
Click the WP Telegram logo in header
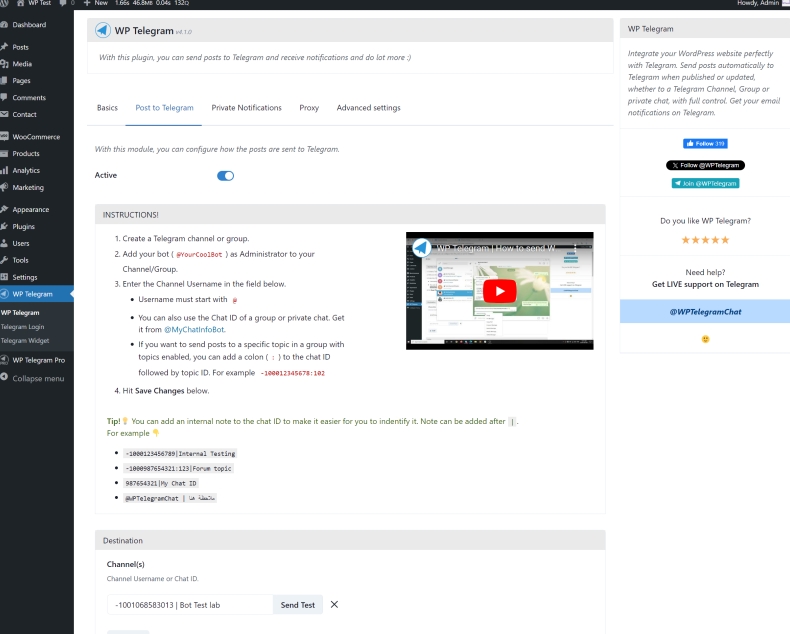[103, 31]
